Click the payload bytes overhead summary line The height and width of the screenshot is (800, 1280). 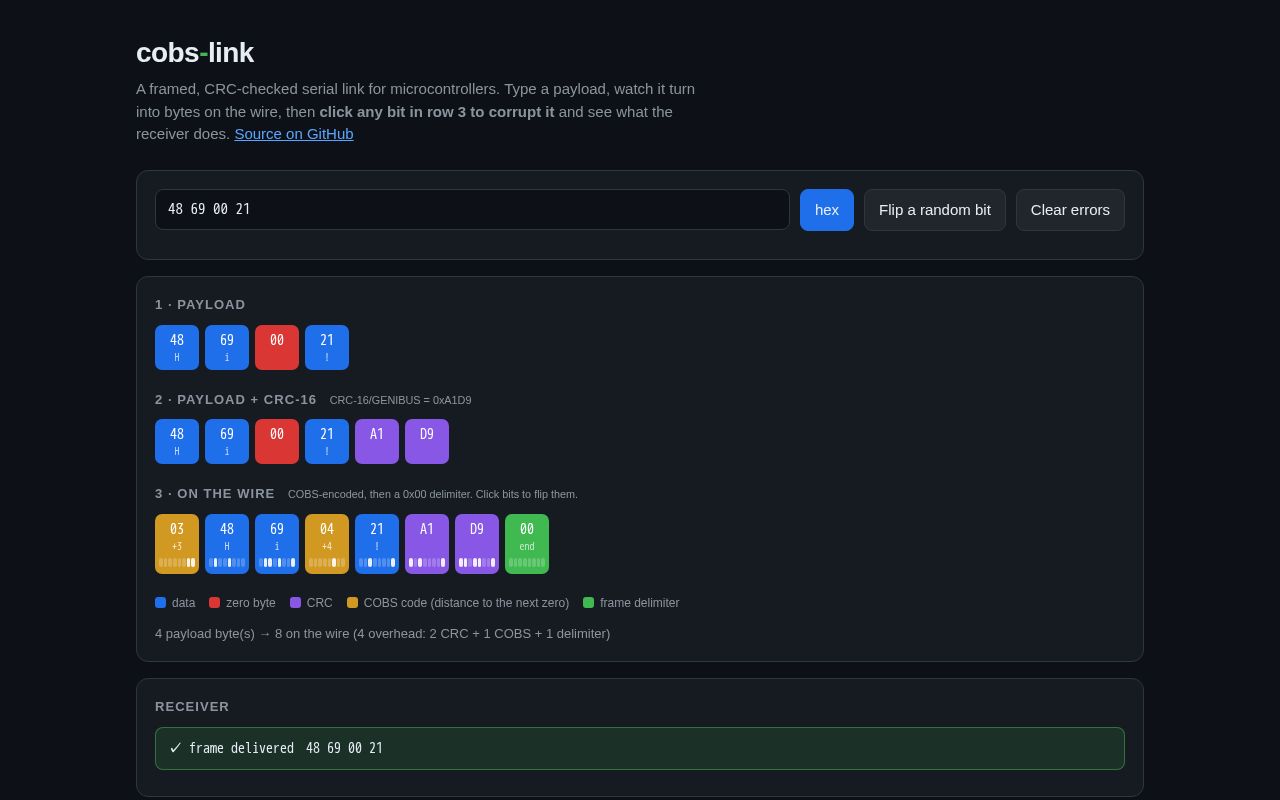382,634
